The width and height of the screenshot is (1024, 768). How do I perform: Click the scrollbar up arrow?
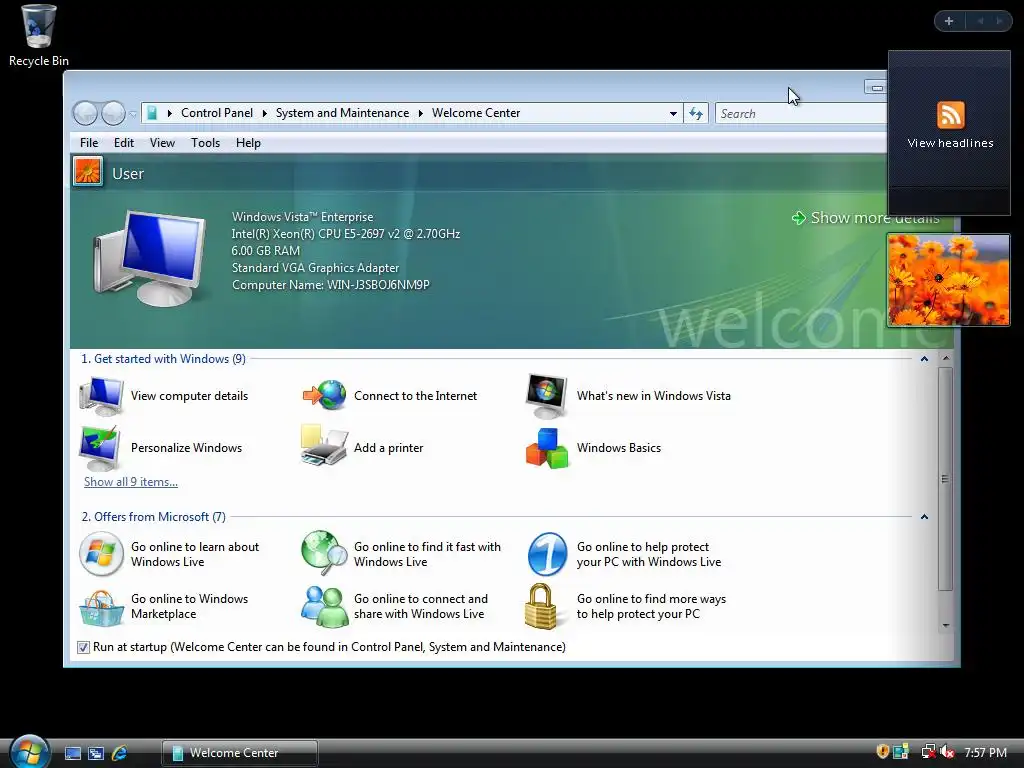click(x=945, y=359)
